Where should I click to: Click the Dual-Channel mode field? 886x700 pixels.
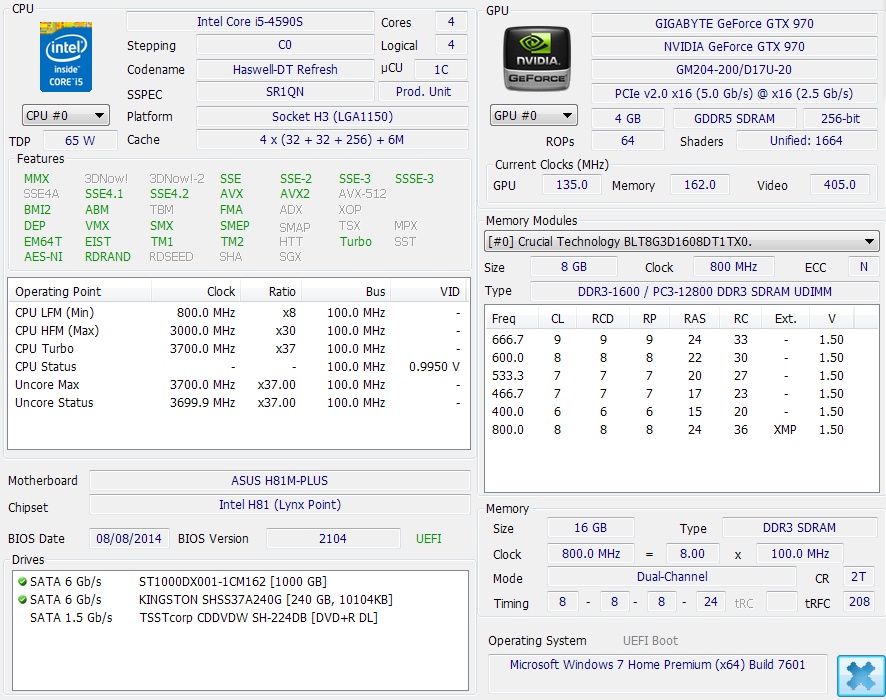point(672,577)
